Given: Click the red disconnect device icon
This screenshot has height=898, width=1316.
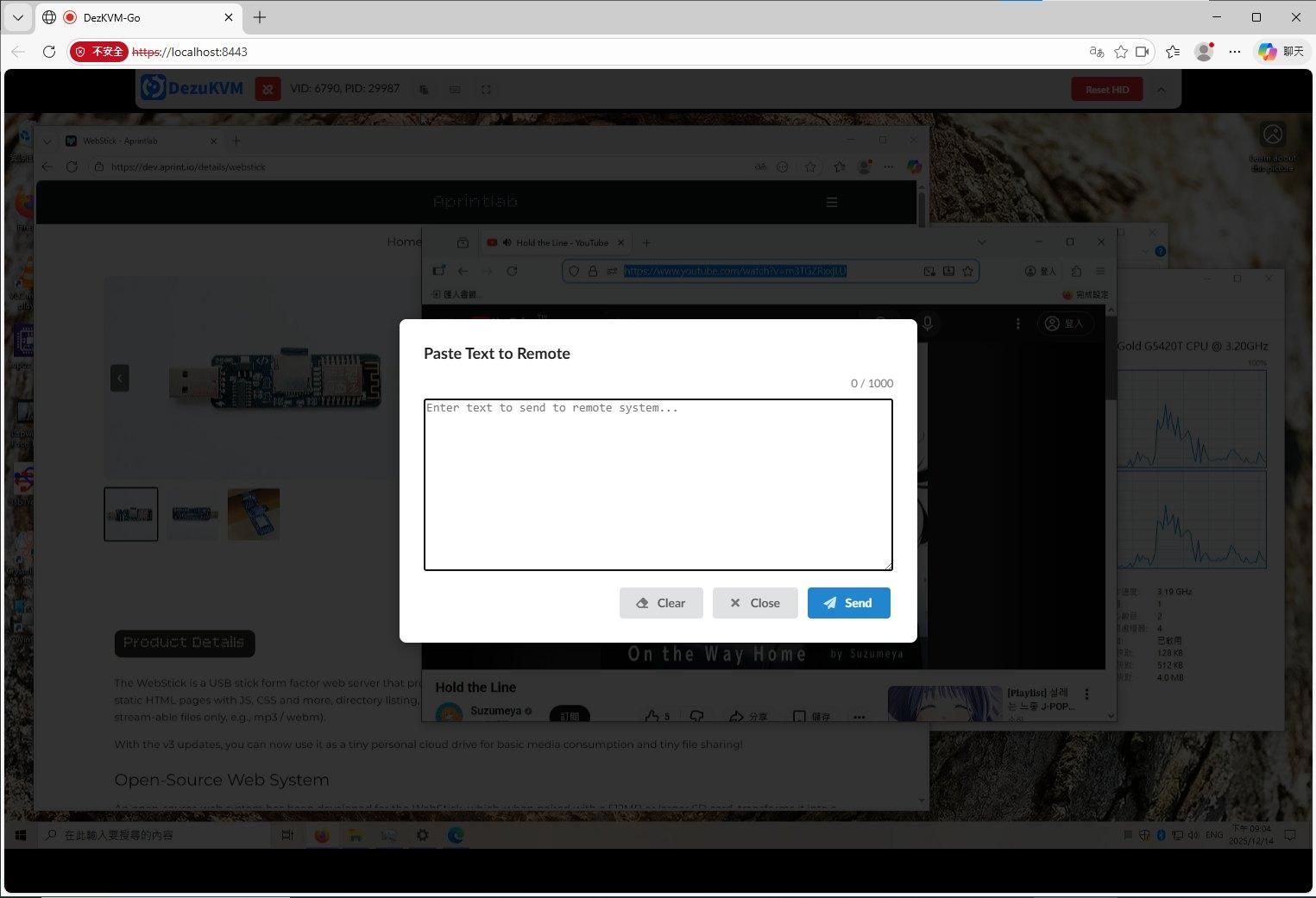Looking at the screenshot, I should (268, 88).
